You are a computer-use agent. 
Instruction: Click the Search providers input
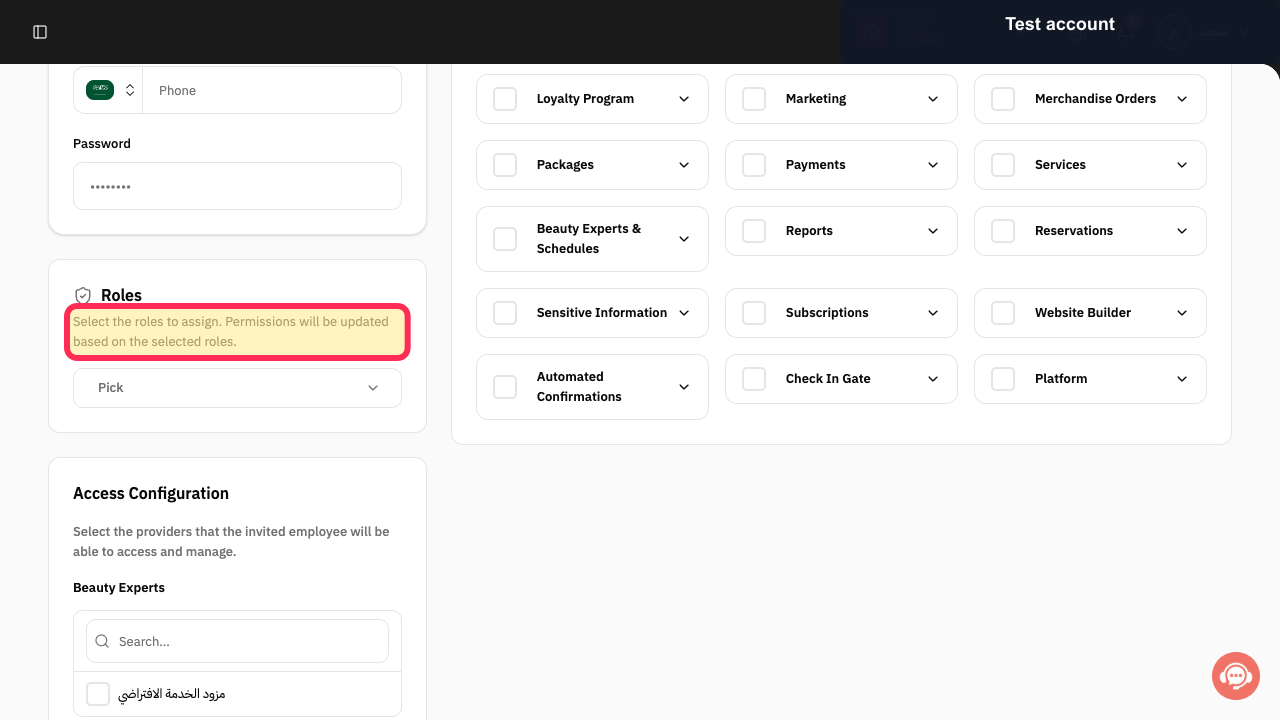pyautogui.click(x=237, y=641)
